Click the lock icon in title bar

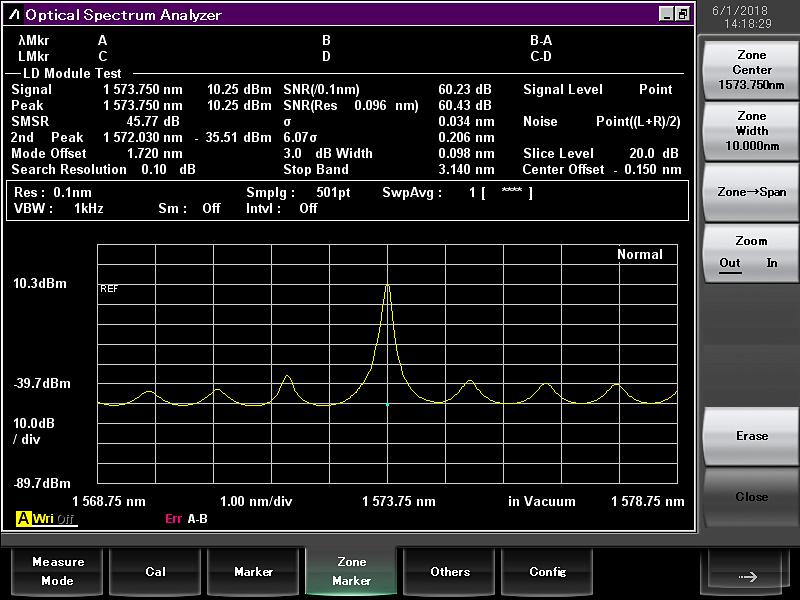tap(682, 14)
